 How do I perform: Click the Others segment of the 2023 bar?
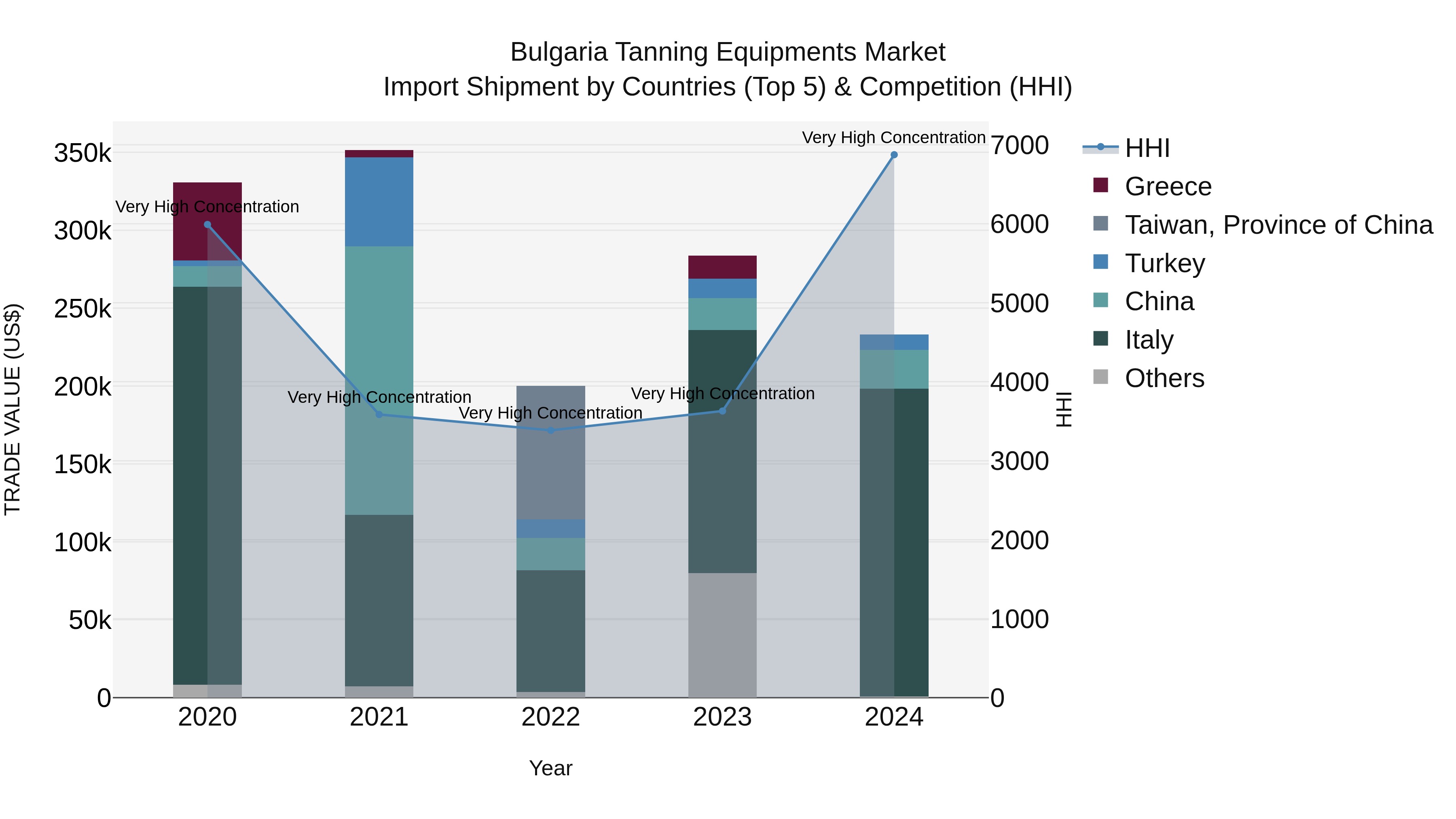[722, 635]
